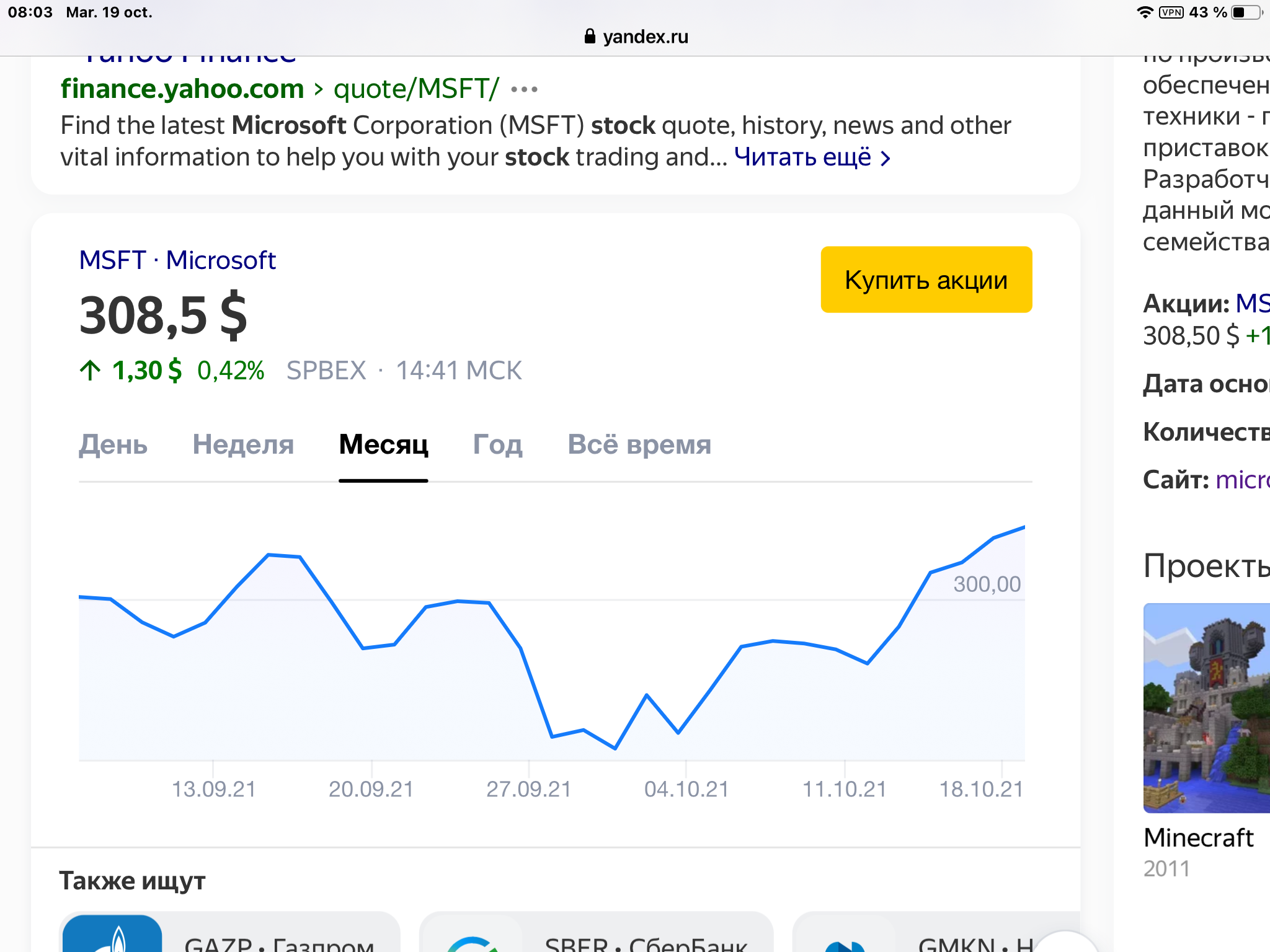
Task: Click the 14:41 МСК timestamp
Action: click(459, 371)
